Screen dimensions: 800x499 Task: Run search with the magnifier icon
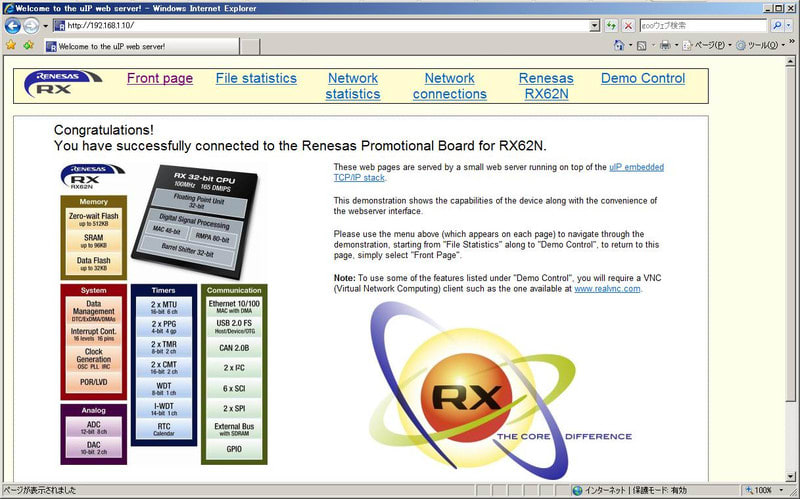(x=777, y=26)
